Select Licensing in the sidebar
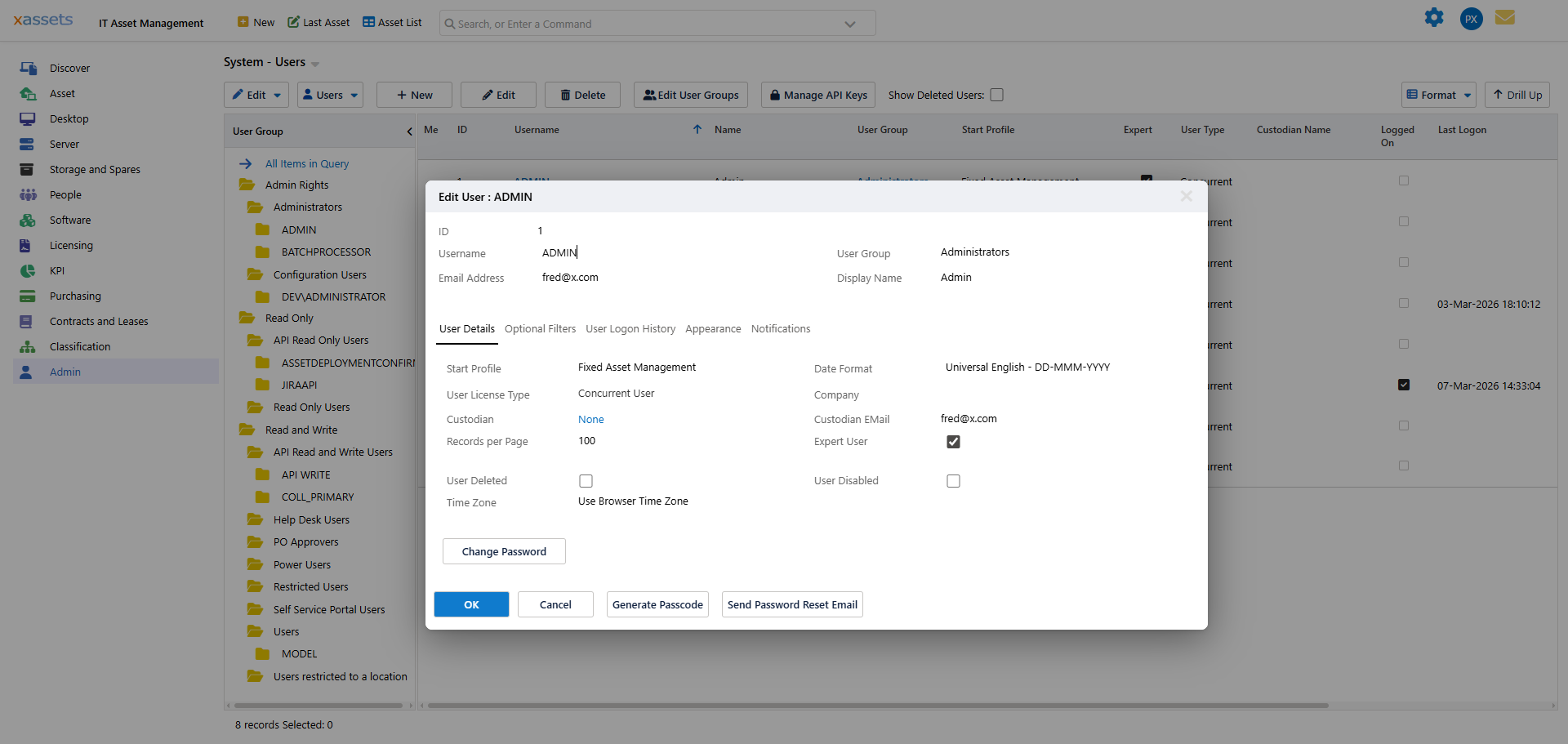Viewport: 1568px width, 744px height. pyautogui.click(x=73, y=245)
